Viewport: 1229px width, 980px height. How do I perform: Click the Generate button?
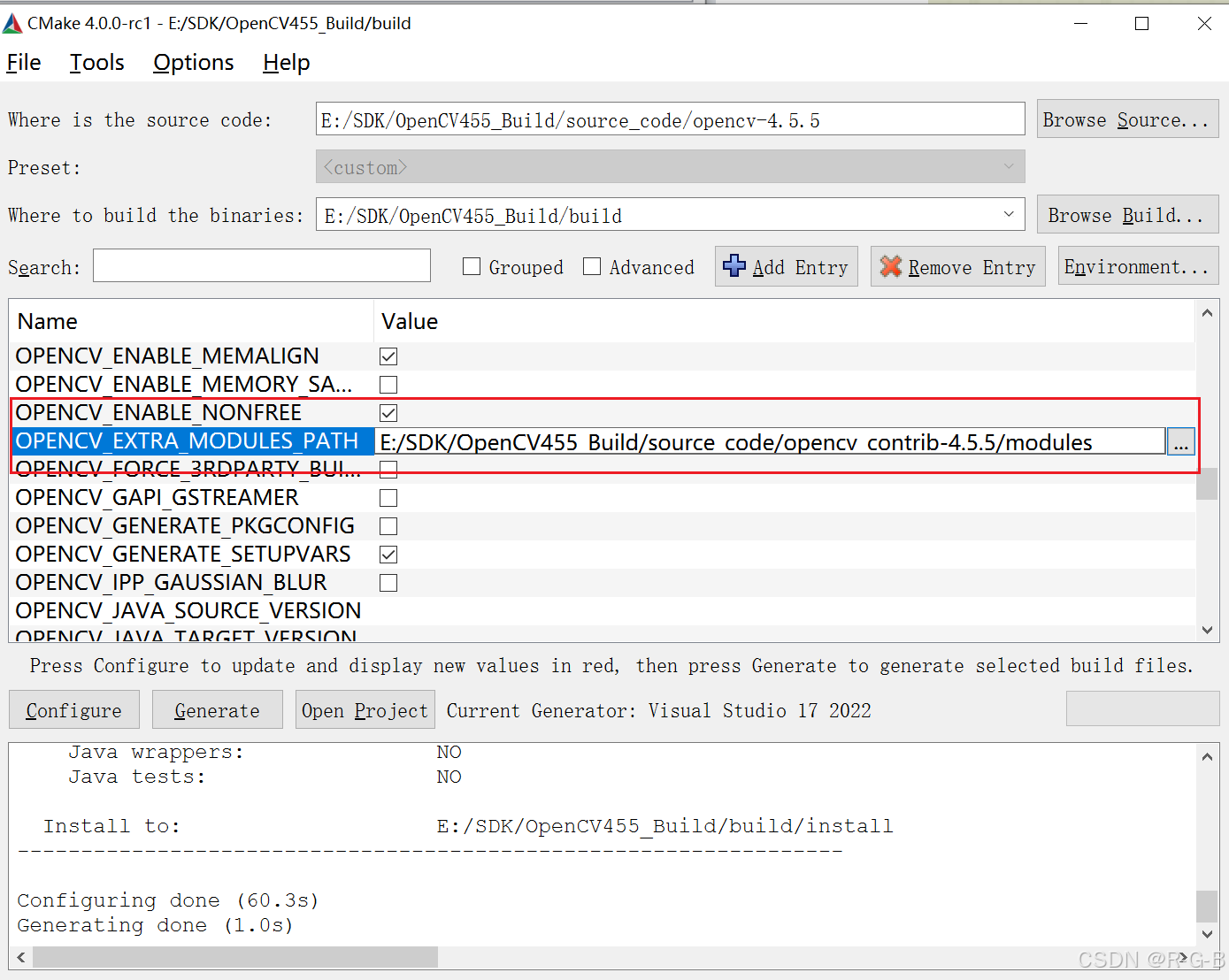coord(218,710)
